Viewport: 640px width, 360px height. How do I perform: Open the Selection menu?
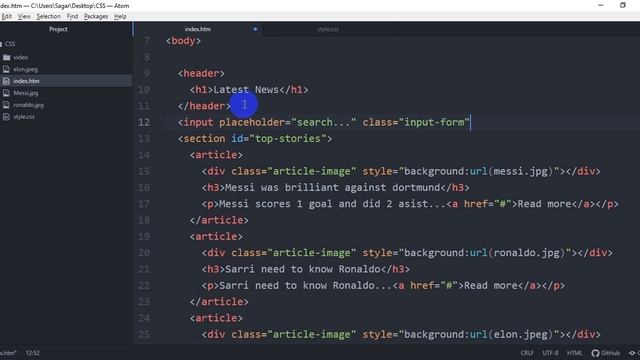(49, 16)
